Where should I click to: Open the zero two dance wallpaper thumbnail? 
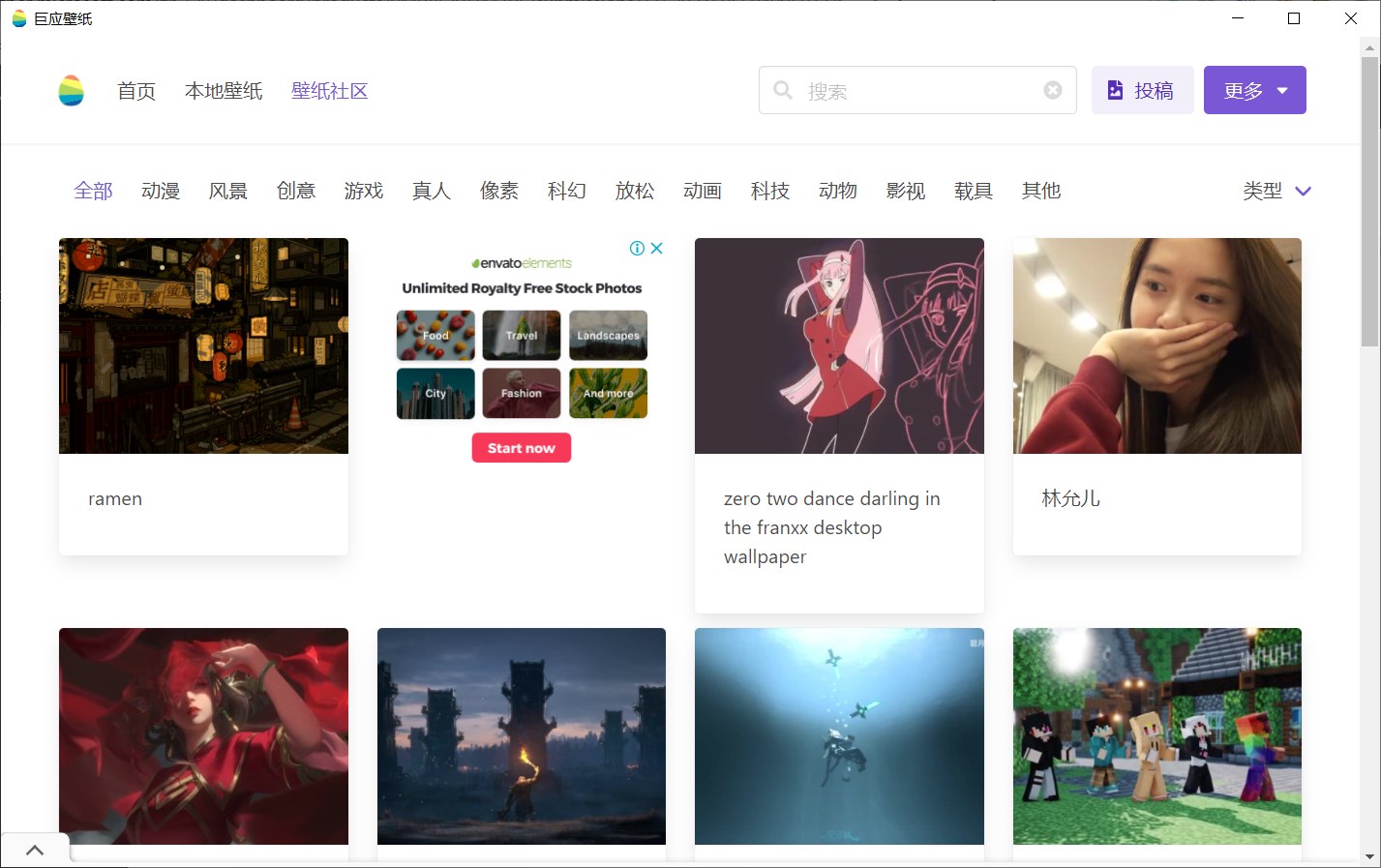coord(839,345)
